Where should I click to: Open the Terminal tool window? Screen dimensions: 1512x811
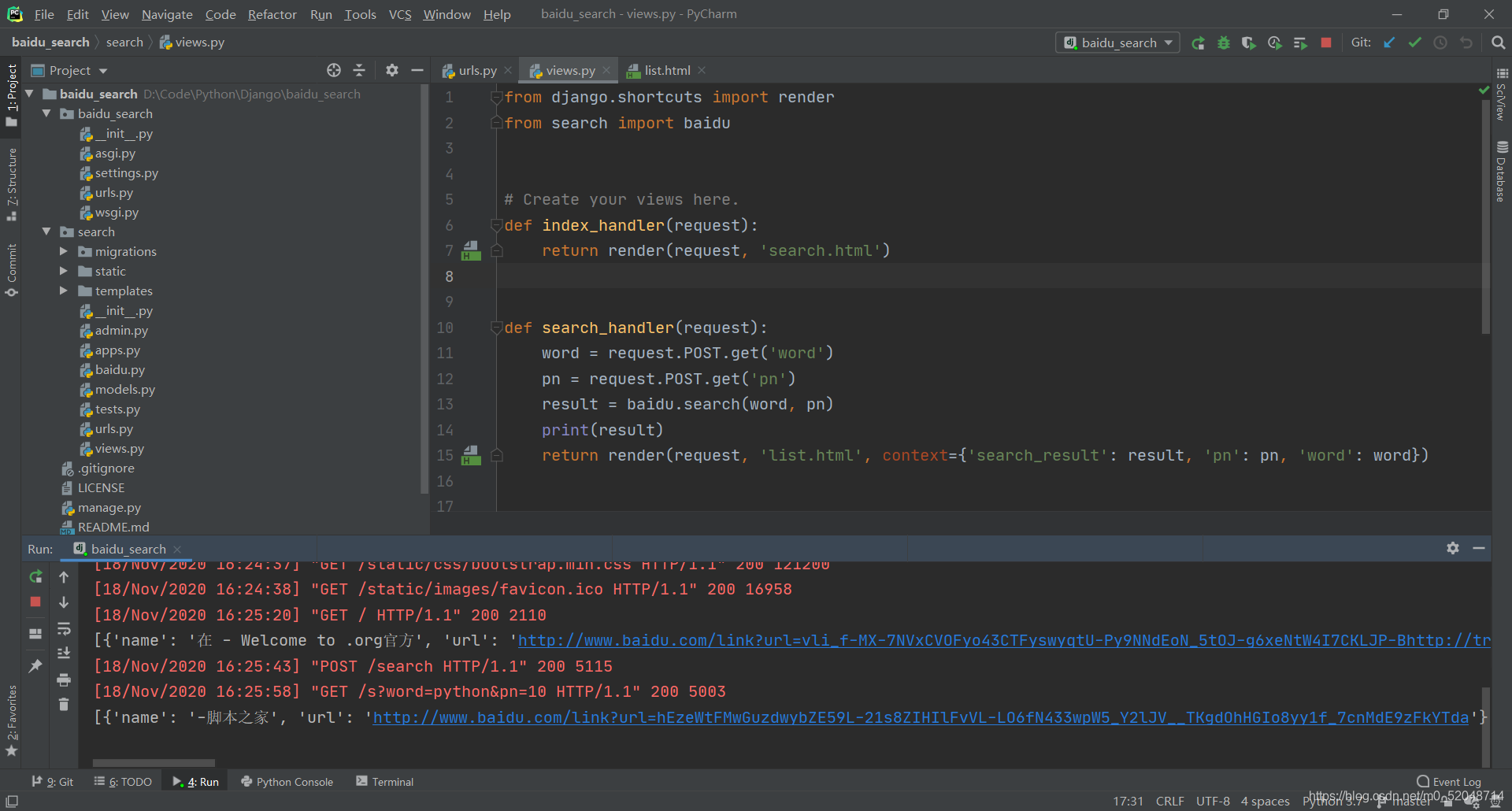coord(384,781)
